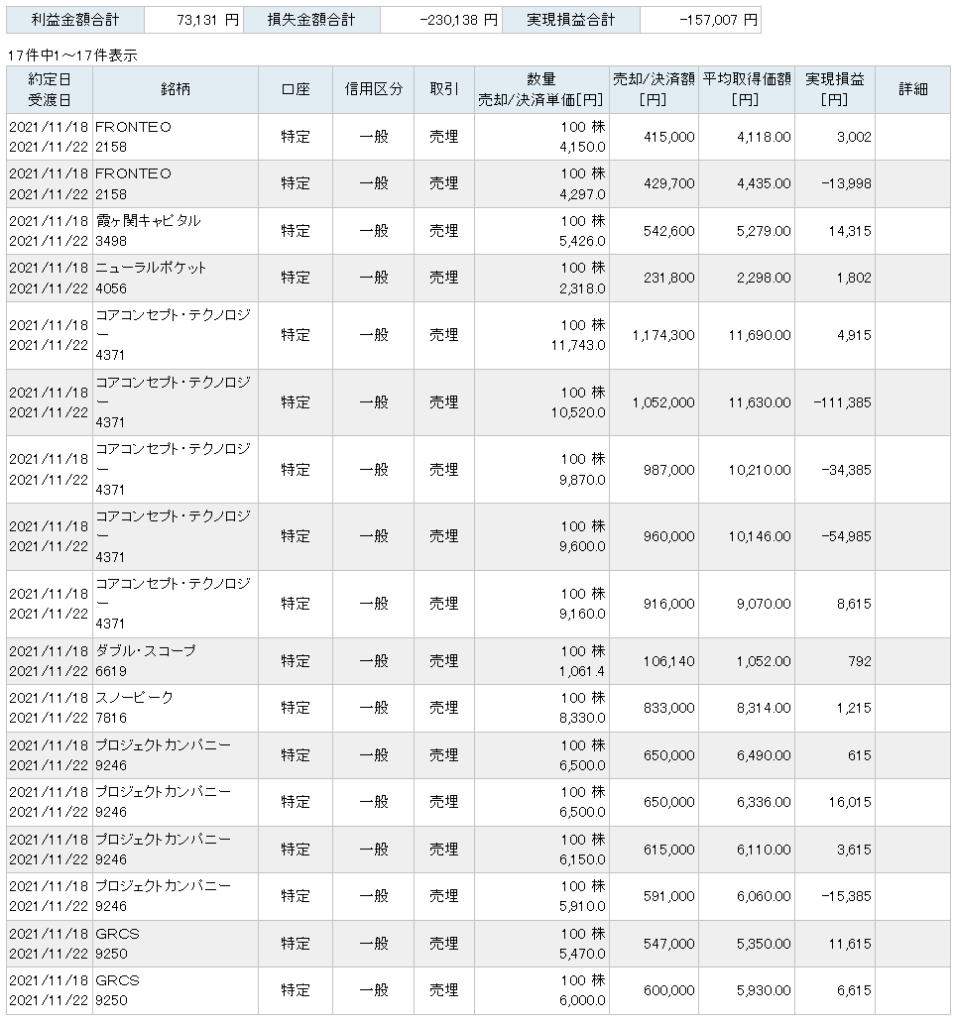
Task: Click the 11,690.00 average acquisition price
Action: point(759,336)
